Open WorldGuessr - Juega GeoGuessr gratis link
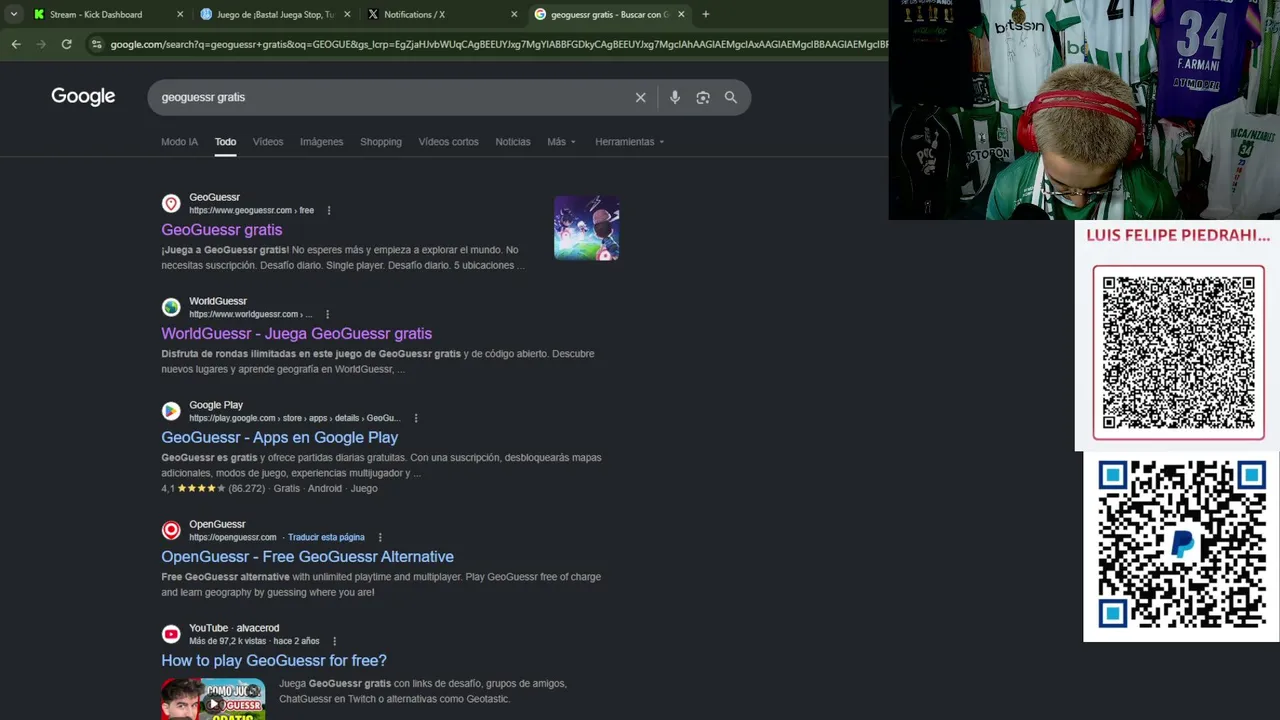 (x=297, y=334)
